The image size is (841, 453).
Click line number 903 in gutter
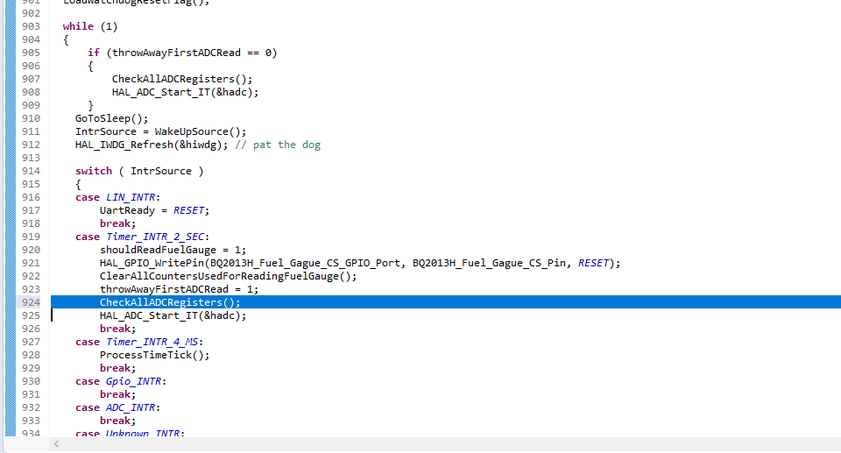pos(29,26)
